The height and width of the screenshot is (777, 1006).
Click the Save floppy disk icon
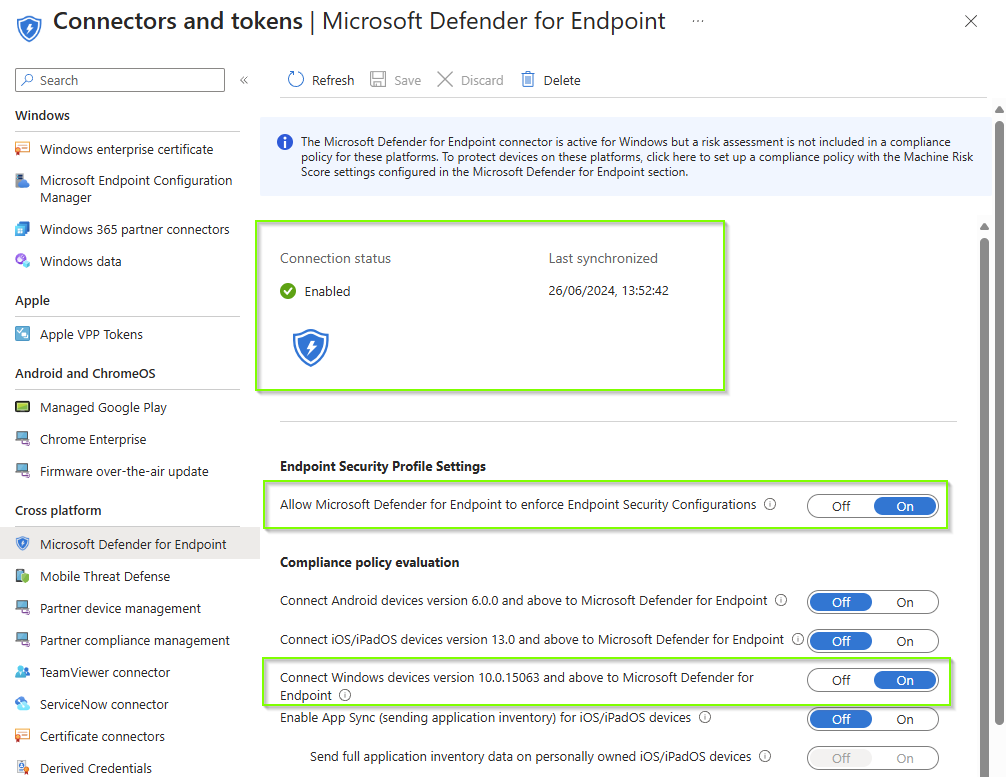tap(378, 80)
